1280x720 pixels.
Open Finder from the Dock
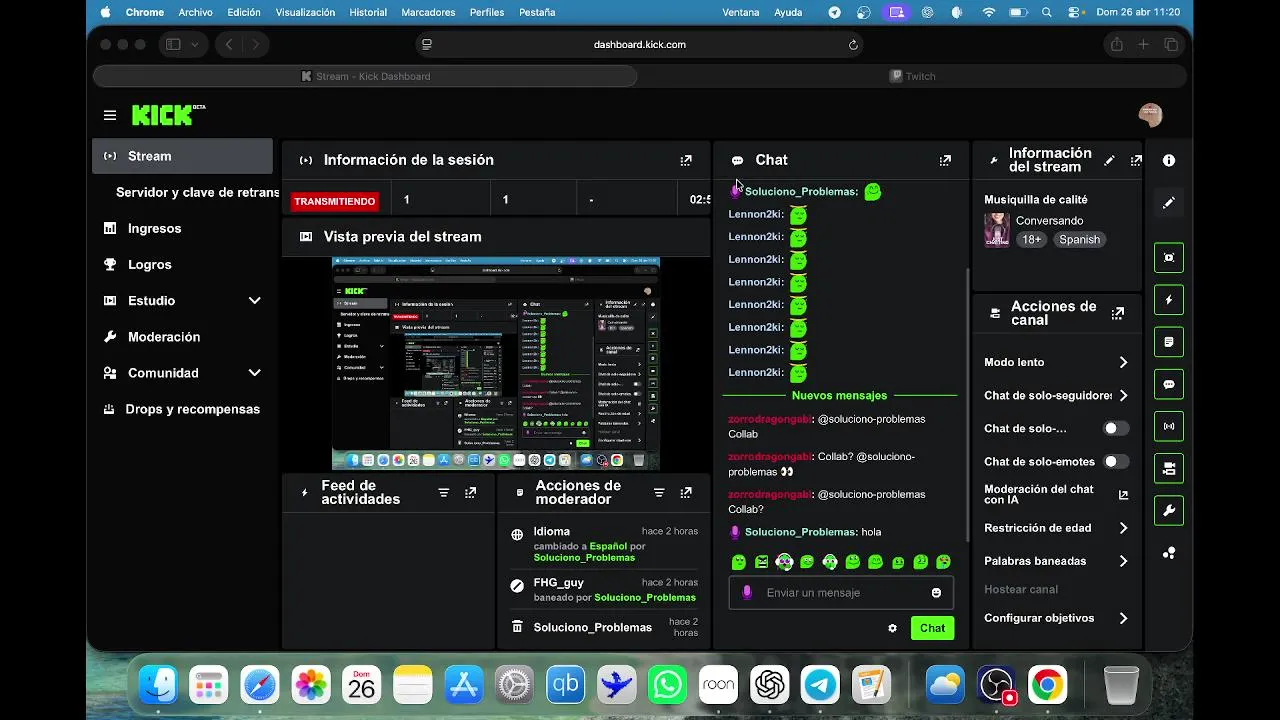click(158, 685)
